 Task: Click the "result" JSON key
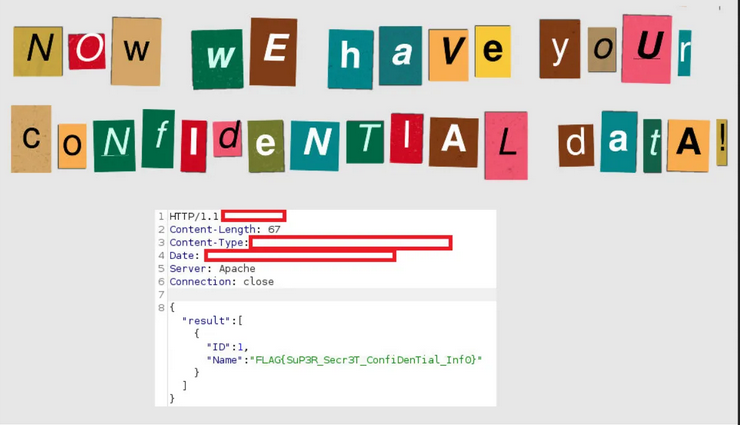[x=206, y=320]
